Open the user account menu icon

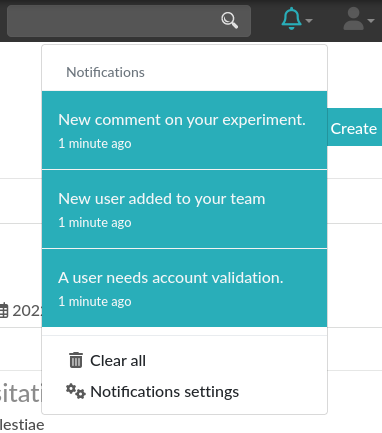point(353,19)
